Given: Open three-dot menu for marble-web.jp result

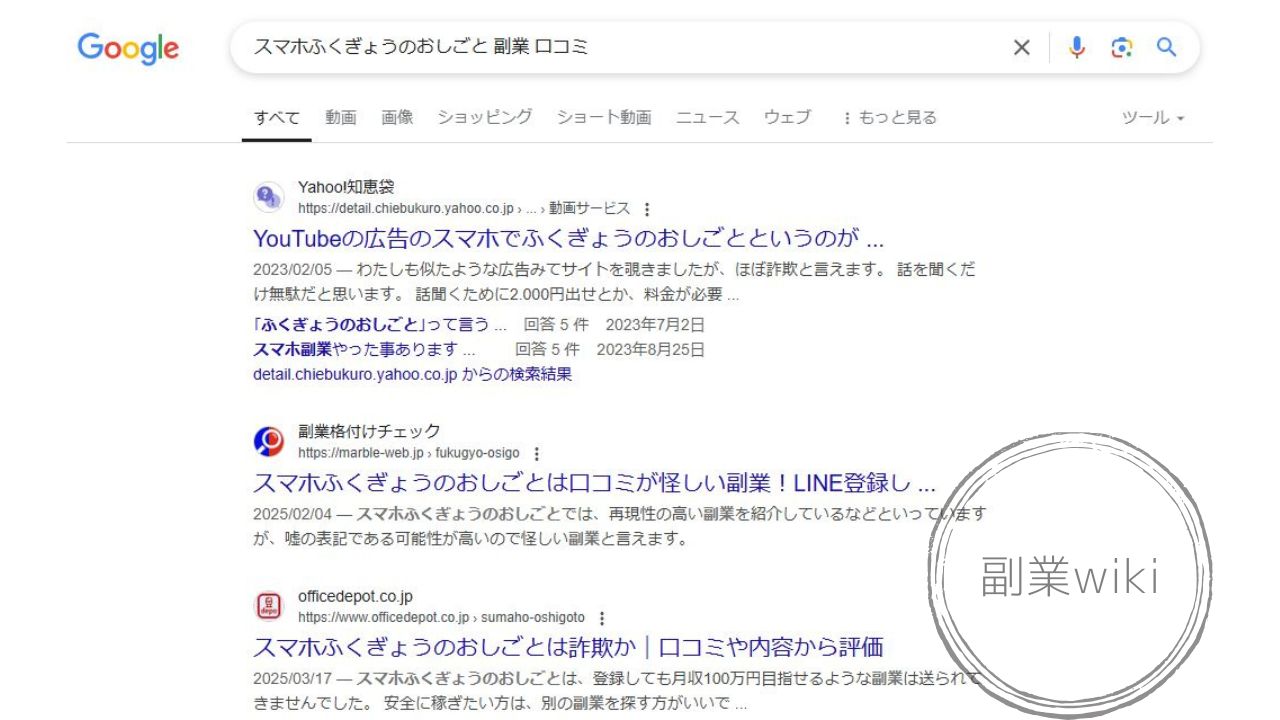Looking at the screenshot, I should click(537, 453).
